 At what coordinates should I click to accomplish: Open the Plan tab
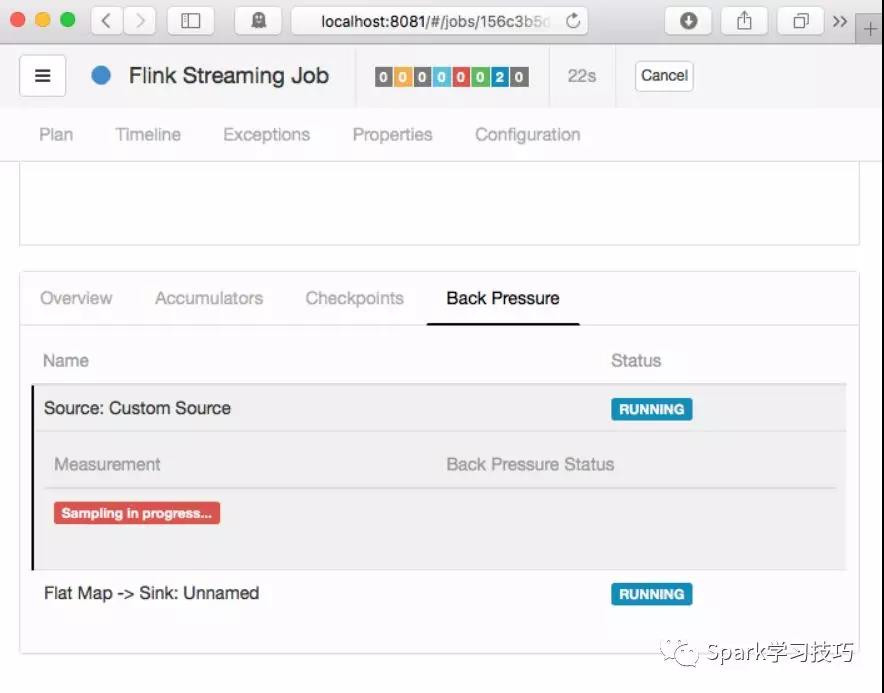coord(56,135)
